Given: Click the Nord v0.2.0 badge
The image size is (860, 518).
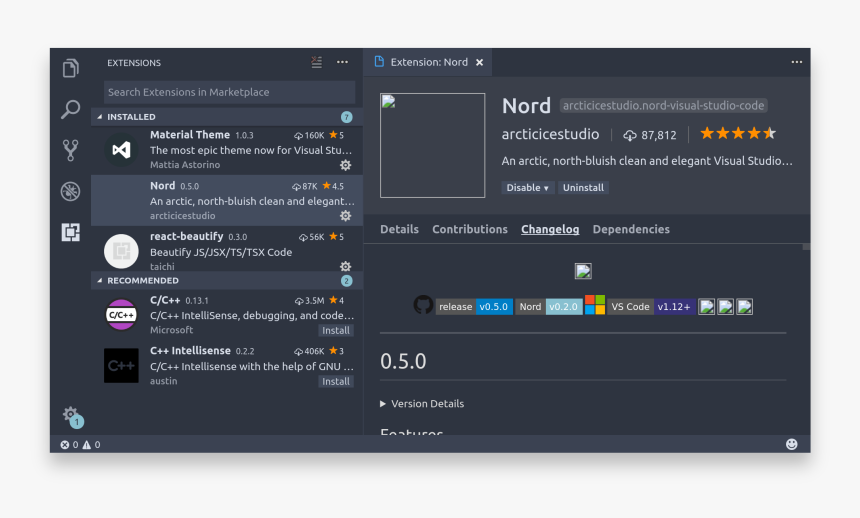Looking at the screenshot, I should 549,307.
